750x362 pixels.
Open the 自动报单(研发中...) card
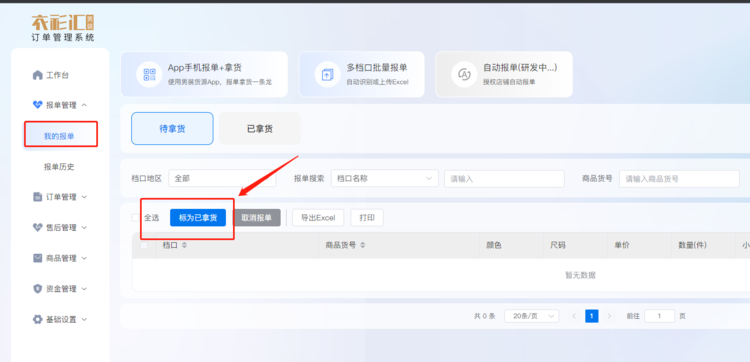pos(504,75)
